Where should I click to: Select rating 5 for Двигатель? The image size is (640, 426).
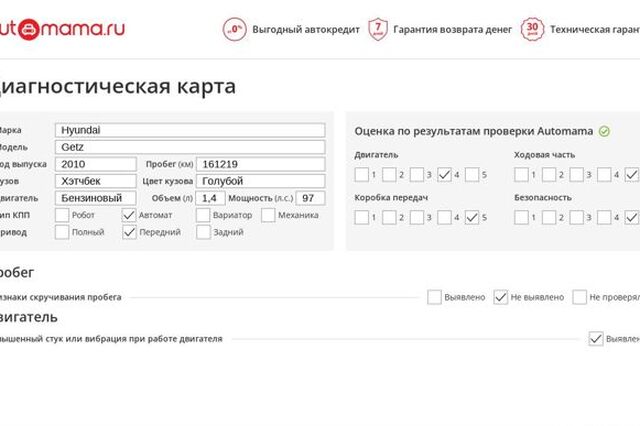(x=472, y=175)
